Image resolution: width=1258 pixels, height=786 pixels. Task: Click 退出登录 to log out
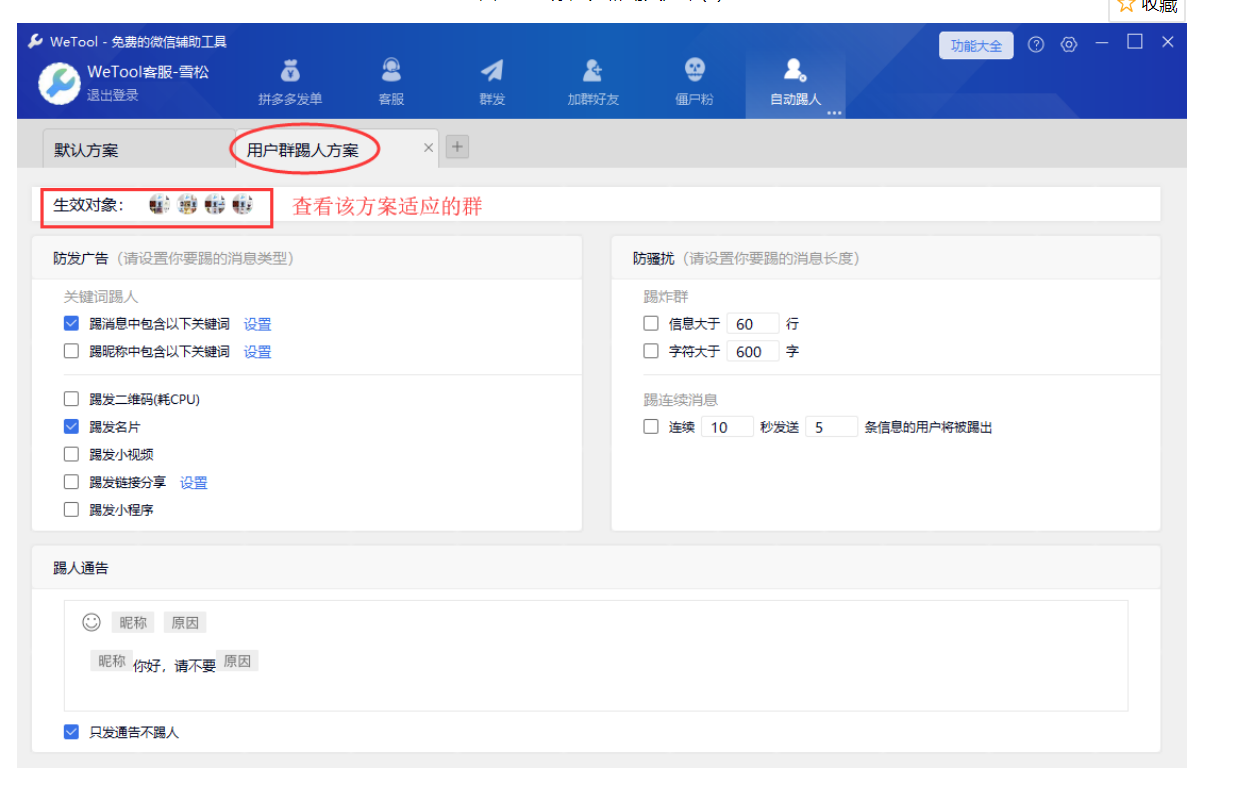pyautogui.click(x=112, y=96)
